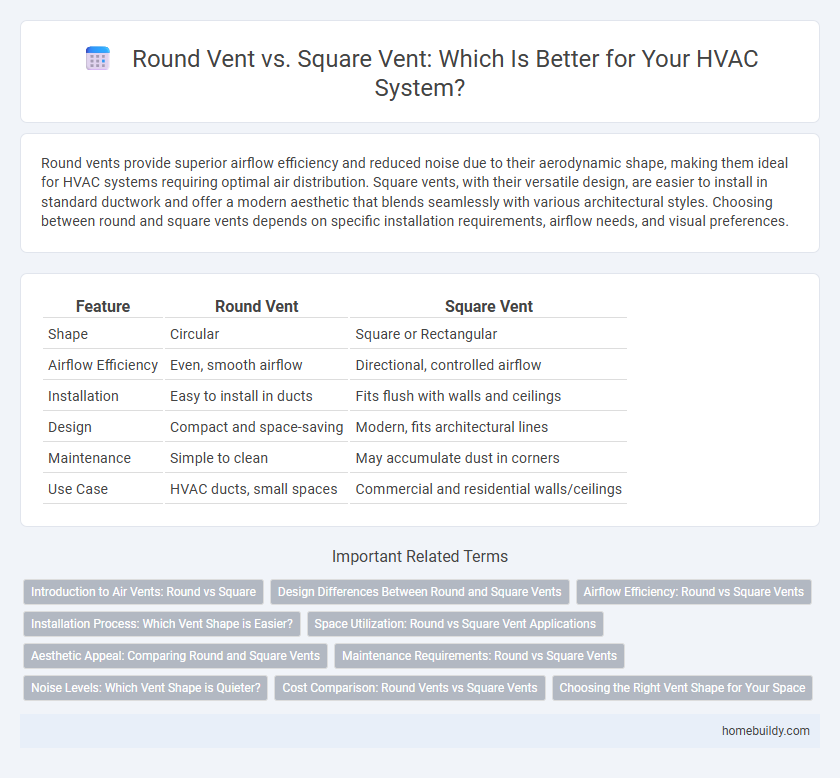Click the 'Square Vent' column header
Image resolution: width=840 pixels, height=778 pixels.
coord(488,307)
